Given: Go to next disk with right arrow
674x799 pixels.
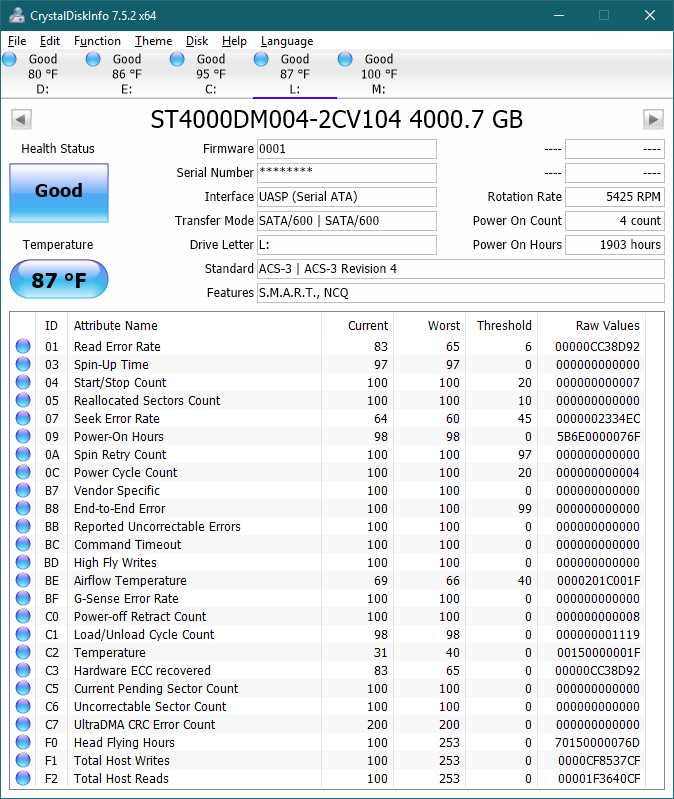Looking at the screenshot, I should click(653, 120).
